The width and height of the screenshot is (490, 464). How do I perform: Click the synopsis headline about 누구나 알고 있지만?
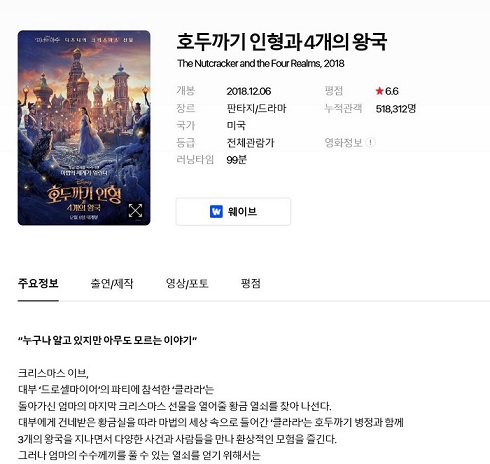pos(107,340)
